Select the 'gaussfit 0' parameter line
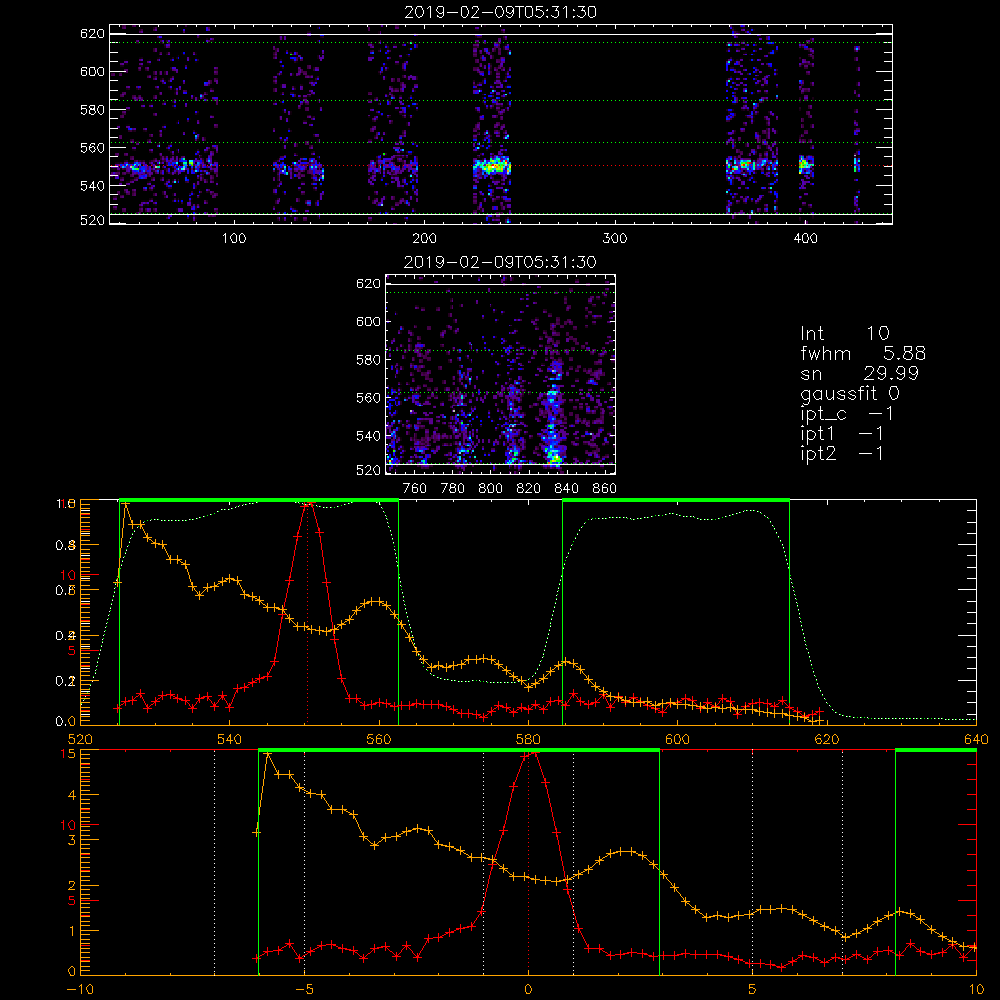This screenshot has height=1000, width=1000. pyautogui.click(x=850, y=393)
